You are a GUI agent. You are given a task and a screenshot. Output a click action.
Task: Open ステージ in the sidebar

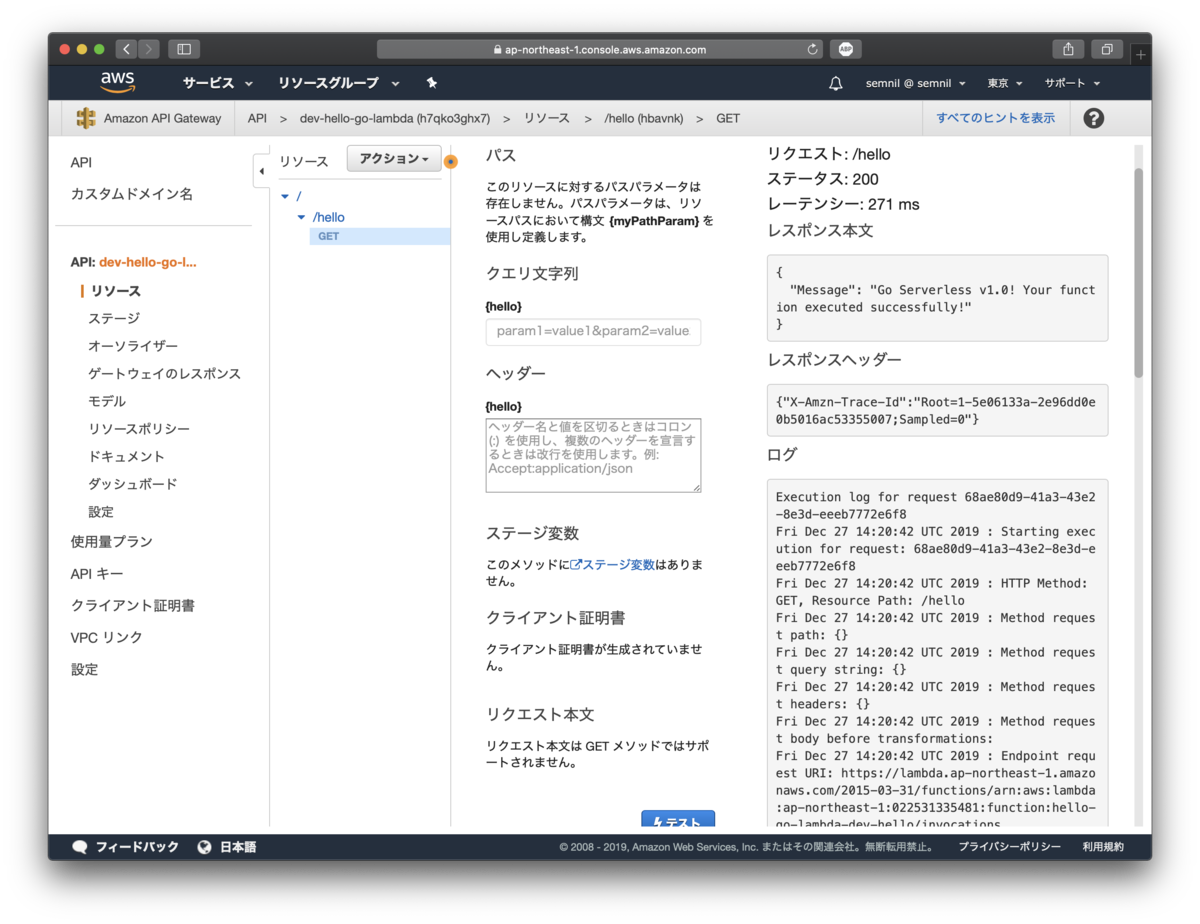[114, 318]
